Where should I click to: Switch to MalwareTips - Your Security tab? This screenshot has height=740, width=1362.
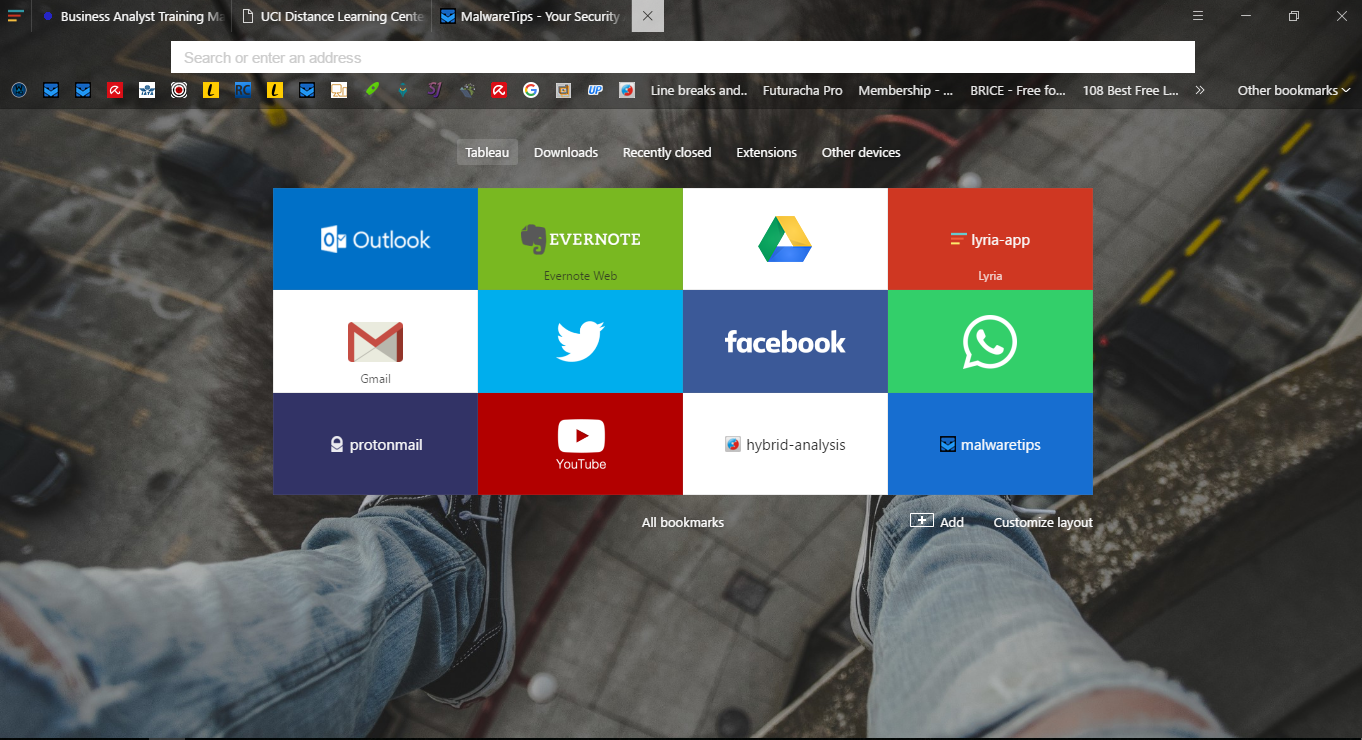click(532, 16)
